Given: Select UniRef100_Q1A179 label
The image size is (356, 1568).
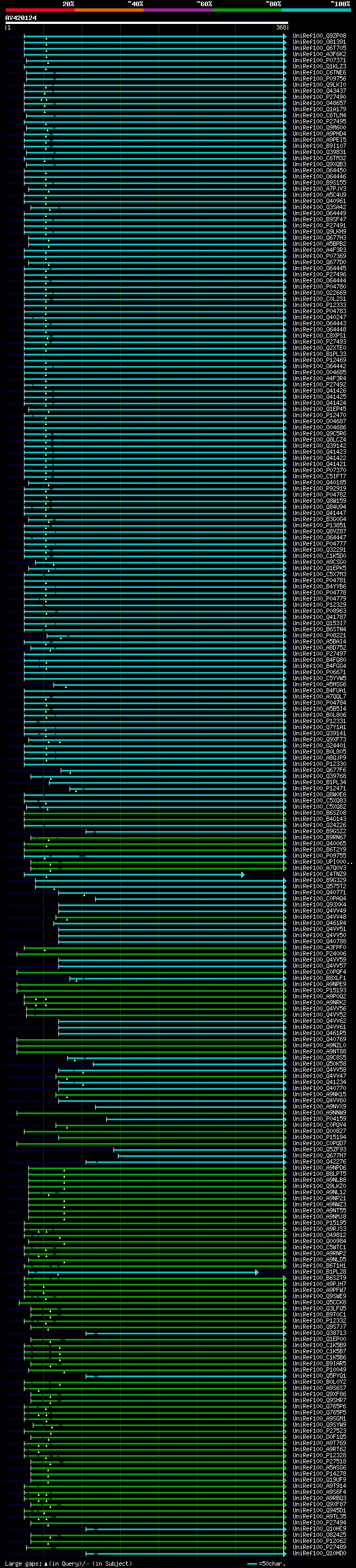Looking at the screenshot, I should [319, 109].
